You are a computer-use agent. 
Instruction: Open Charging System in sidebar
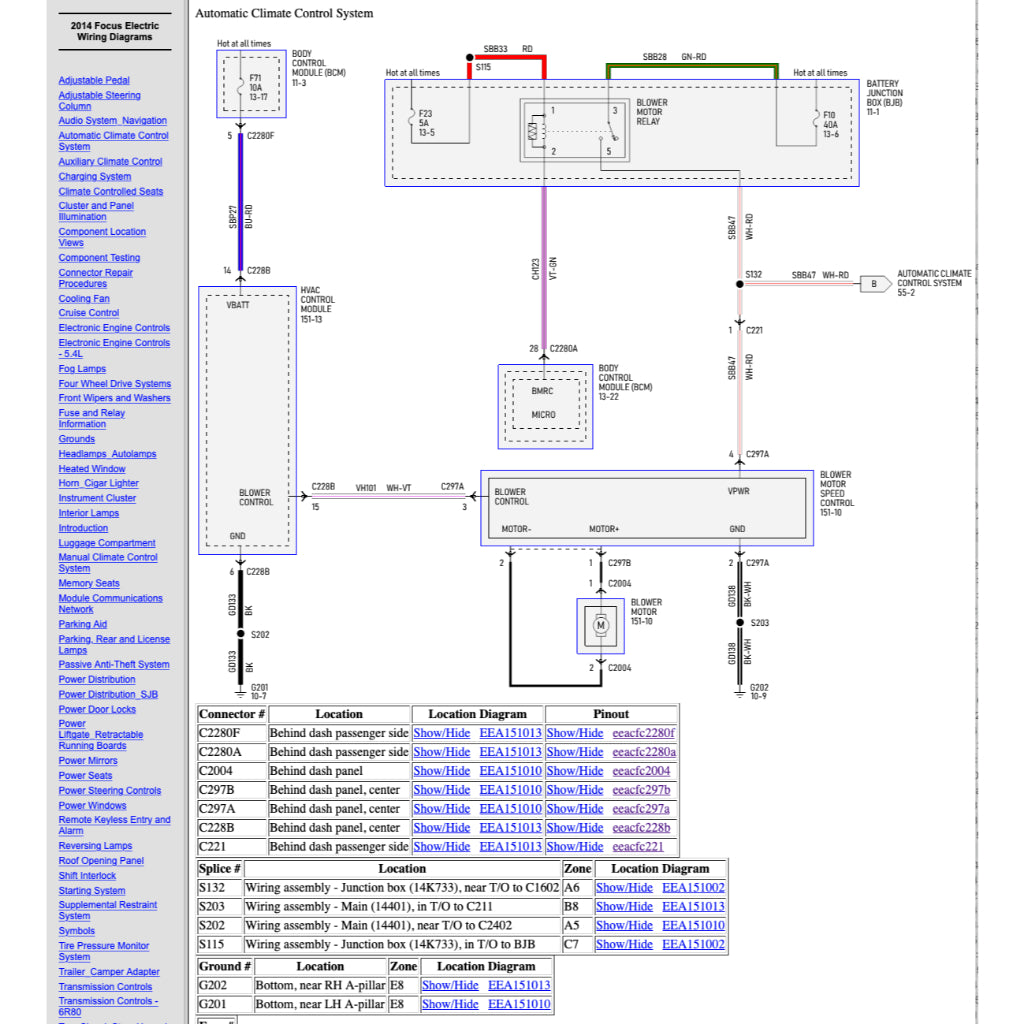coord(95,176)
